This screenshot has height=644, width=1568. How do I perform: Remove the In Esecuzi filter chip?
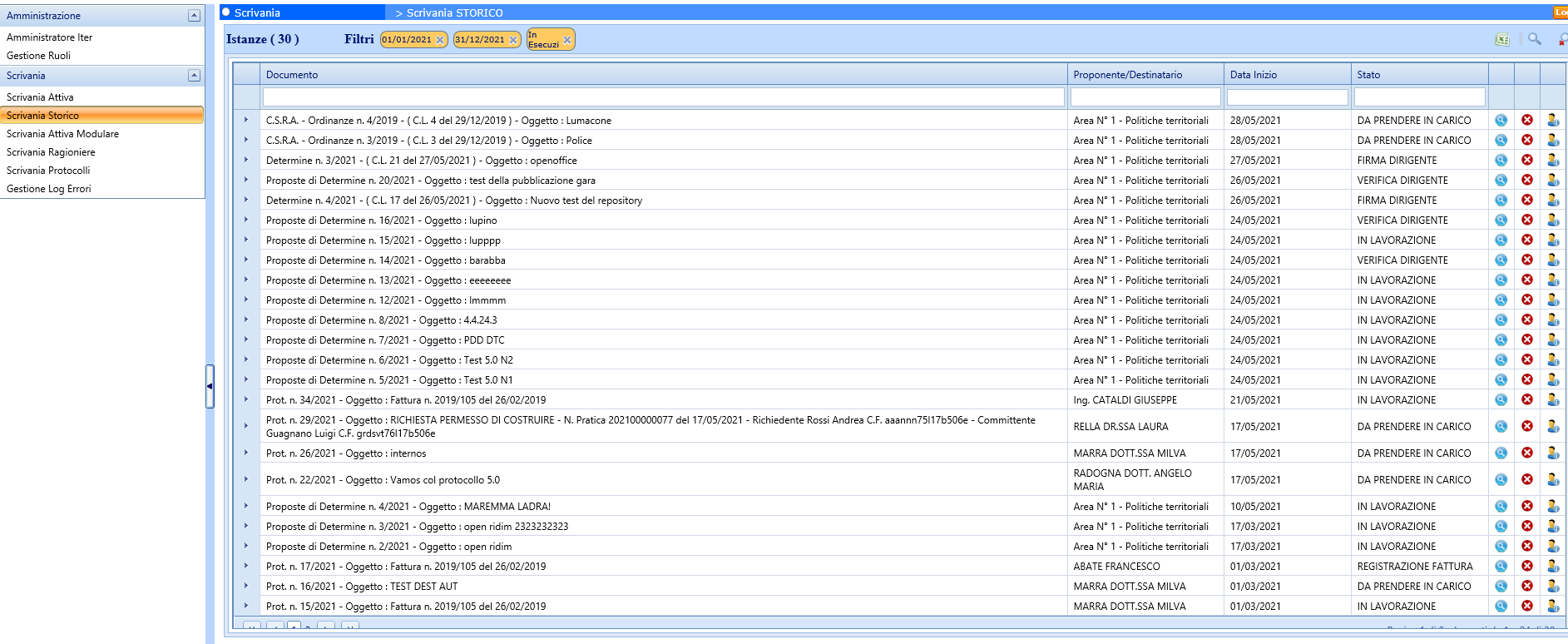click(x=567, y=40)
